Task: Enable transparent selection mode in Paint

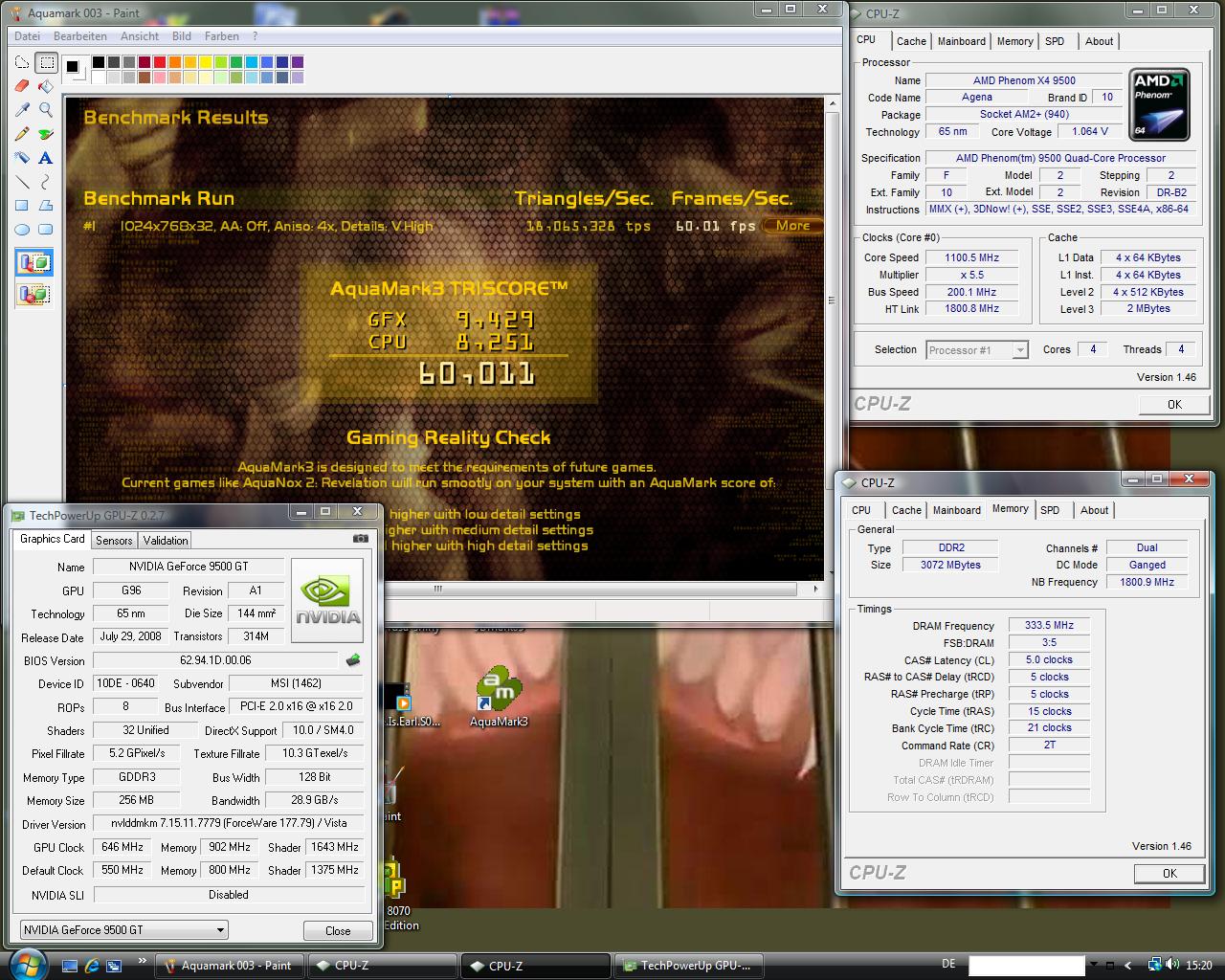Action: point(33,294)
